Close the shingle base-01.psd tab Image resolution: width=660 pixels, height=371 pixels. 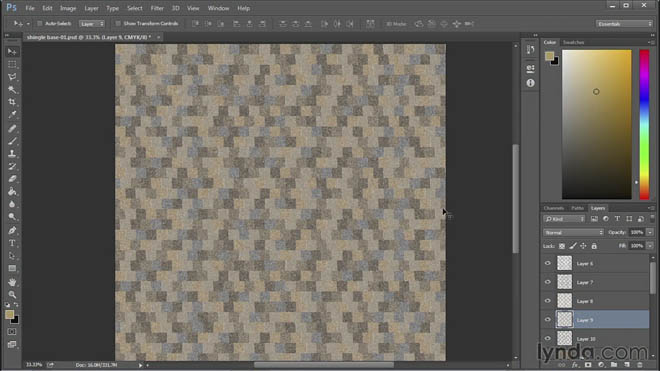[x=158, y=37]
